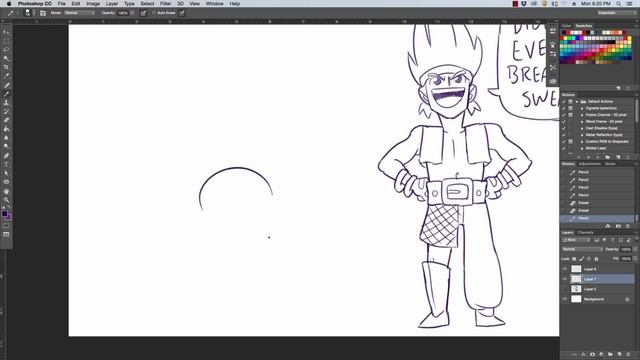Add layer mask icon in Layers panel
The height and width of the screenshot is (360, 640).
click(x=592, y=354)
